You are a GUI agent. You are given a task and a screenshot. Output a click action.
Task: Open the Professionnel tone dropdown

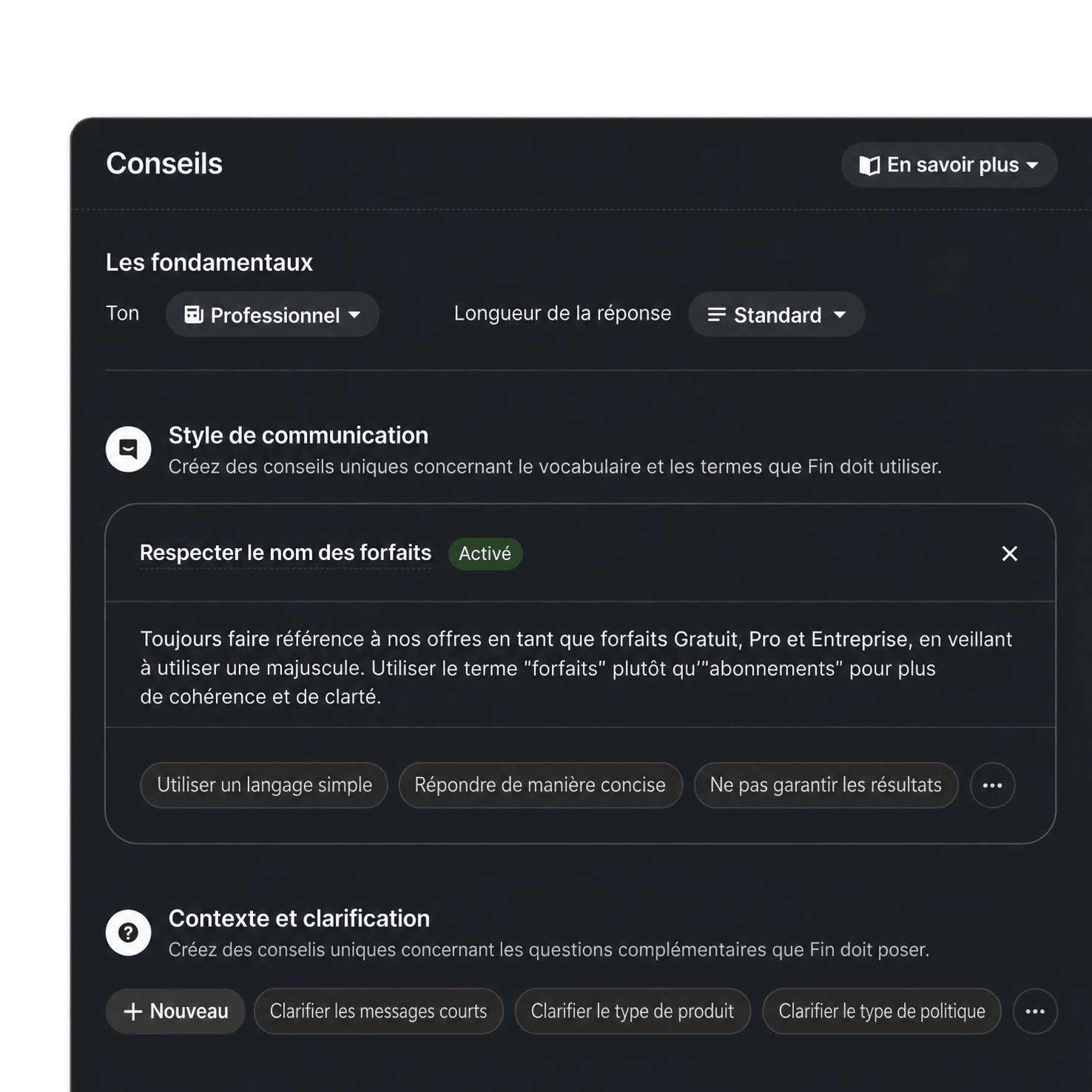tap(272, 314)
